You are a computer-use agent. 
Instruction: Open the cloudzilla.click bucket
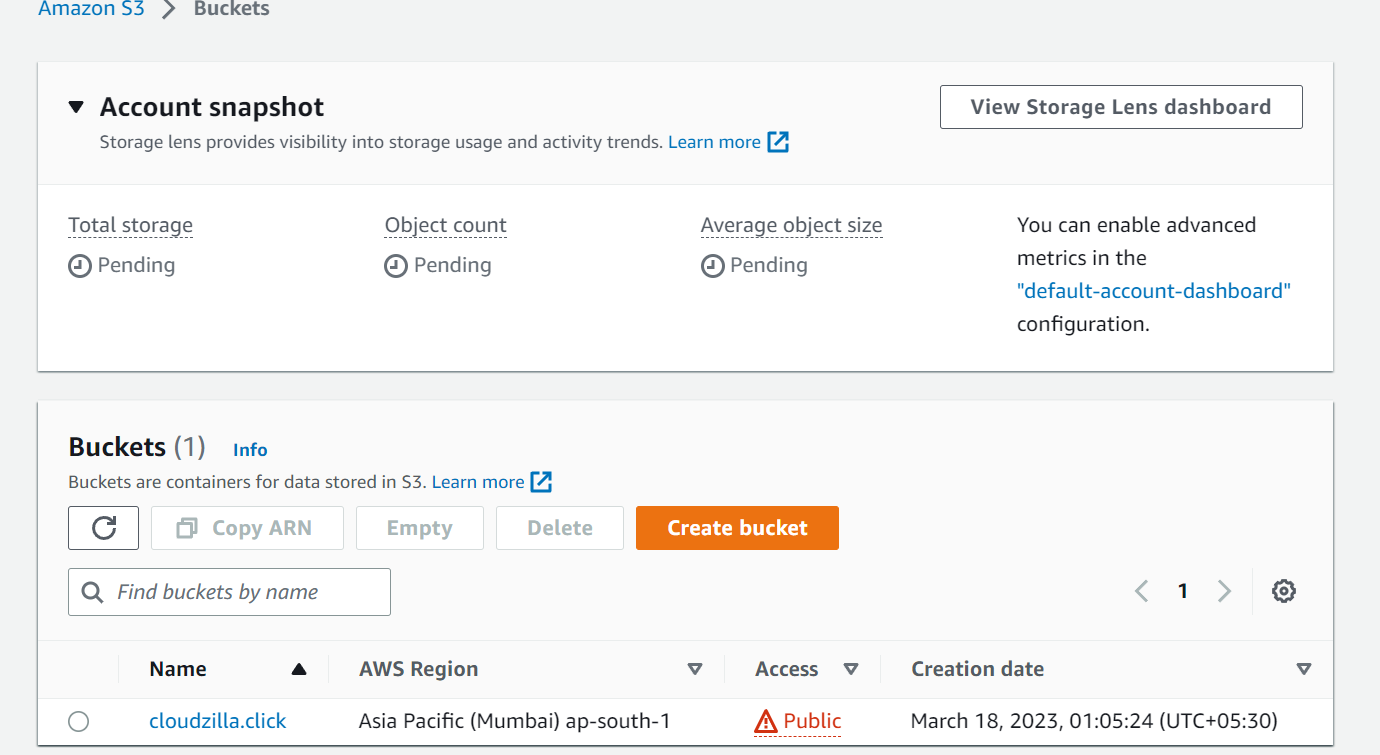pyautogui.click(x=218, y=721)
